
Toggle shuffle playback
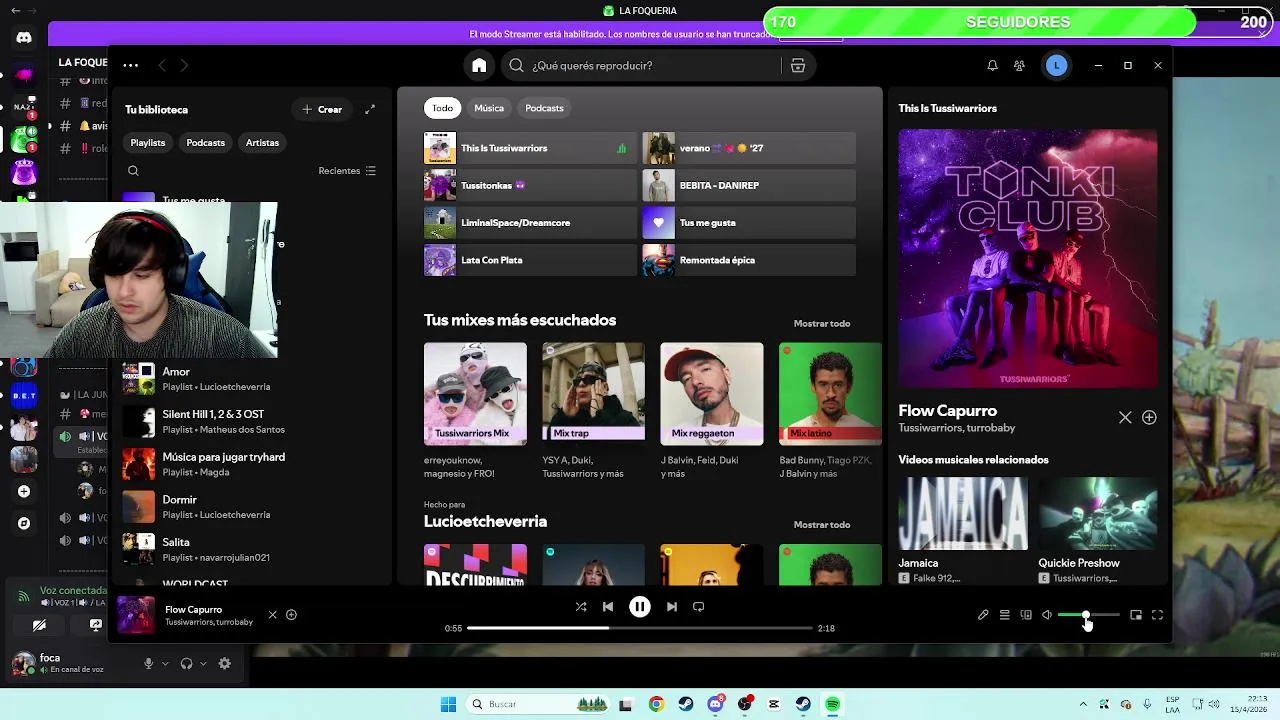point(581,606)
